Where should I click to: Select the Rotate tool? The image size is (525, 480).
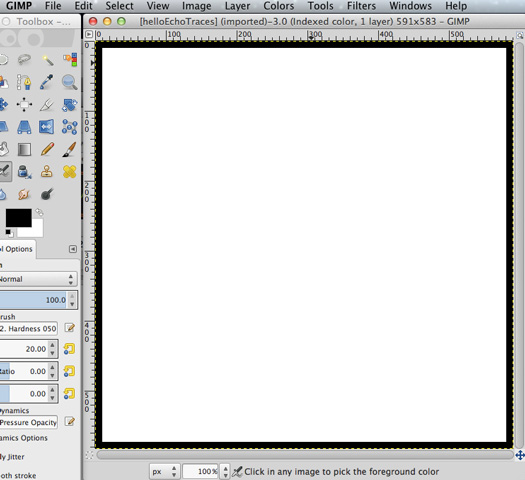point(70,105)
